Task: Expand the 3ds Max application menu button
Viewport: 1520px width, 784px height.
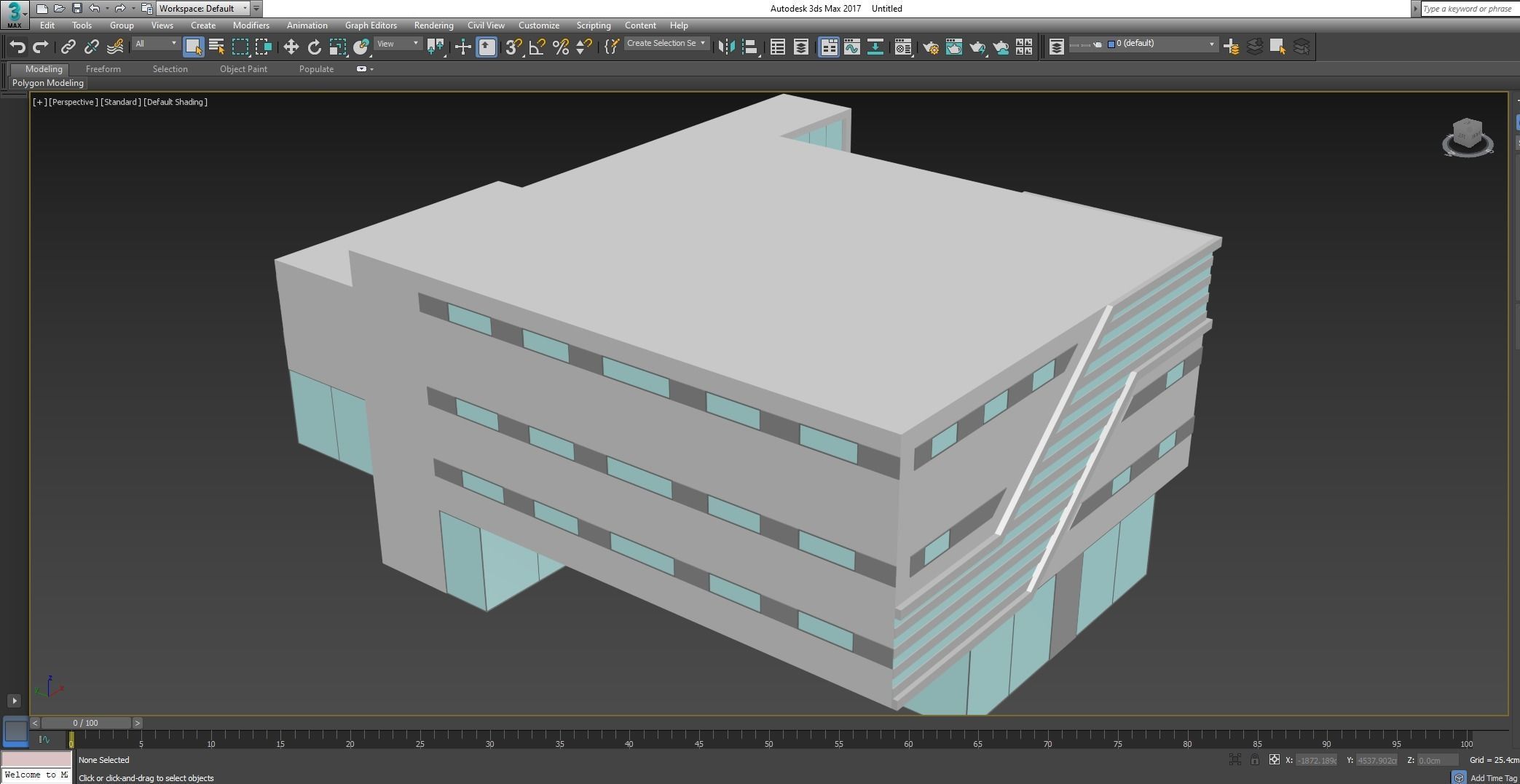Action: (x=15, y=14)
